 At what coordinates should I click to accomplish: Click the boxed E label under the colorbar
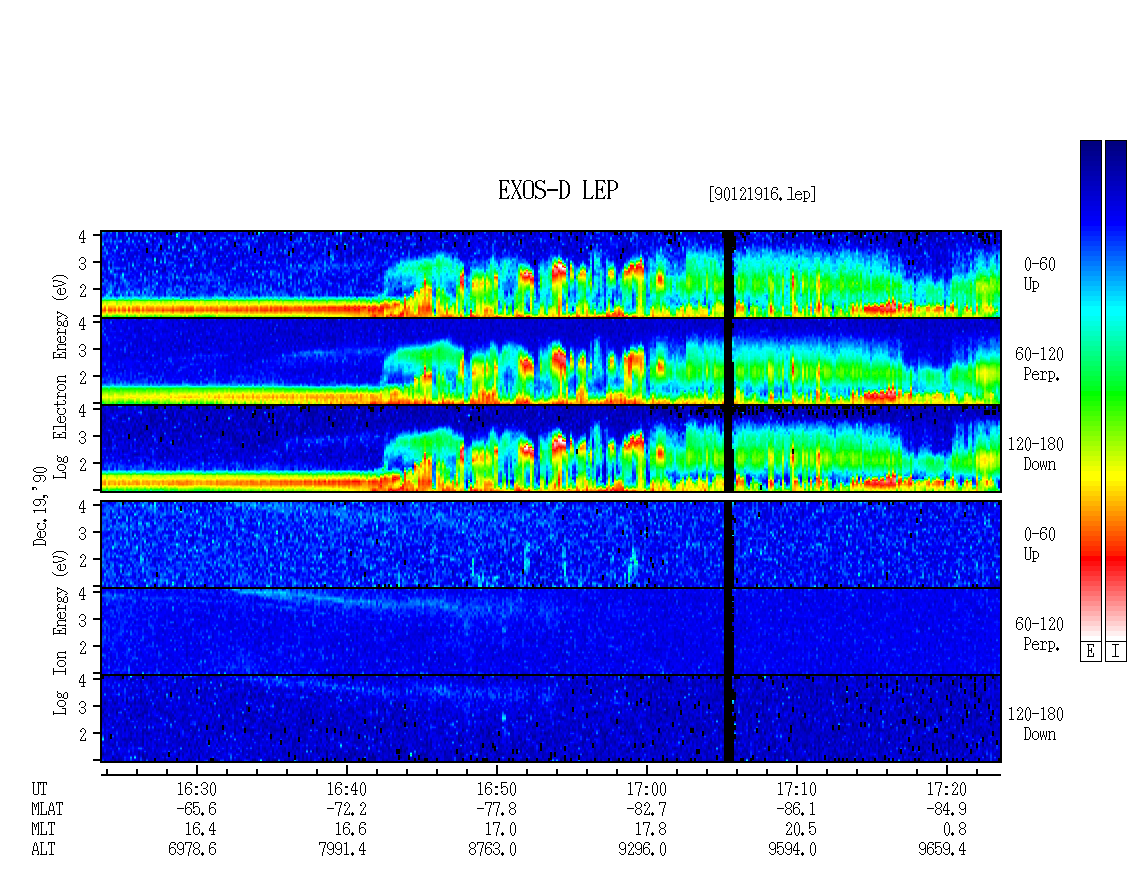pyautogui.click(x=1090, y=651)
